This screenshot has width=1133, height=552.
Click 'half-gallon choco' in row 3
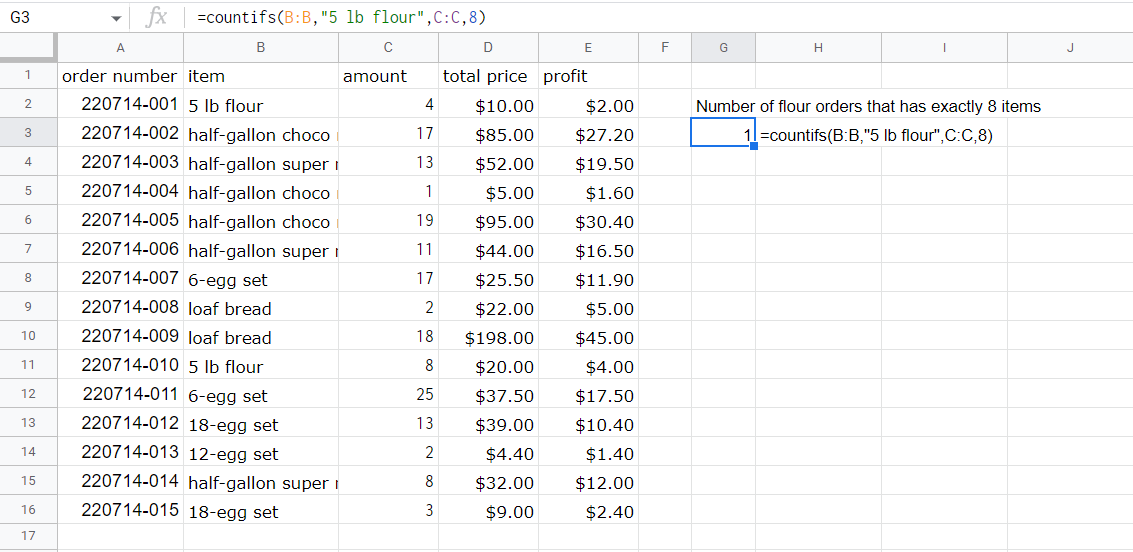[261, 132]
